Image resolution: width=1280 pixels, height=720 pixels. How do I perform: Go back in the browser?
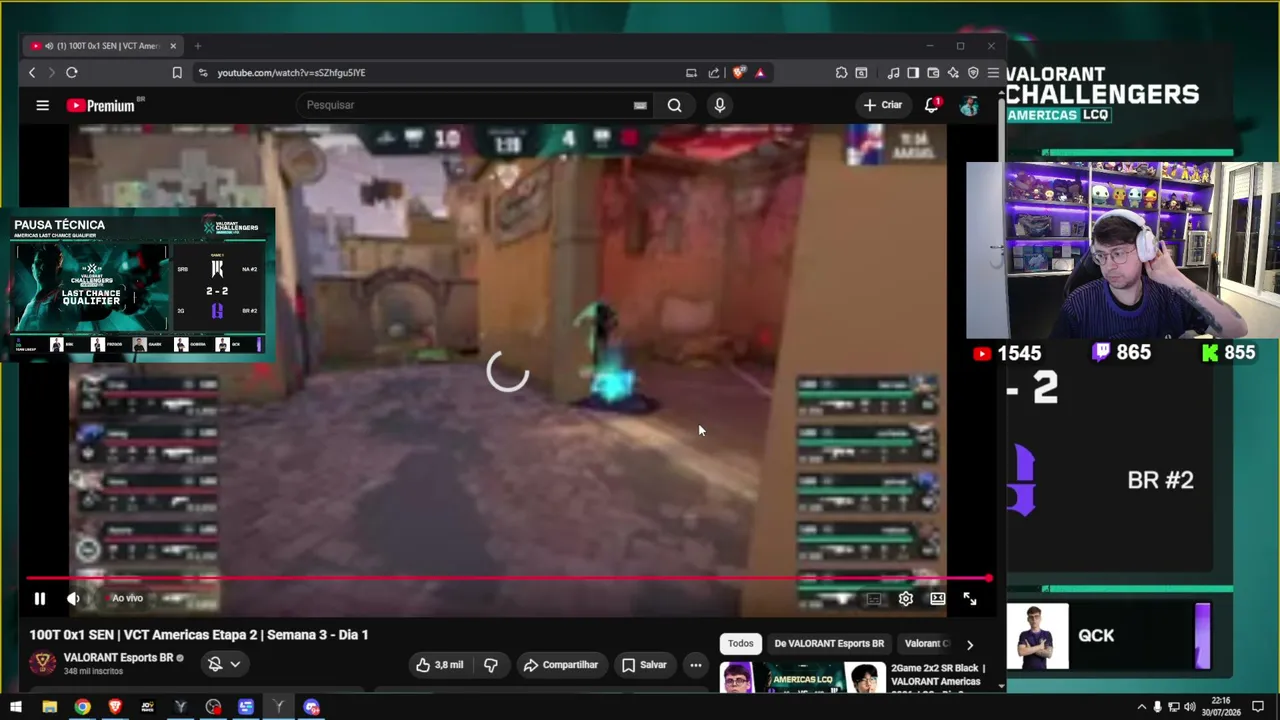coord(32,73)
